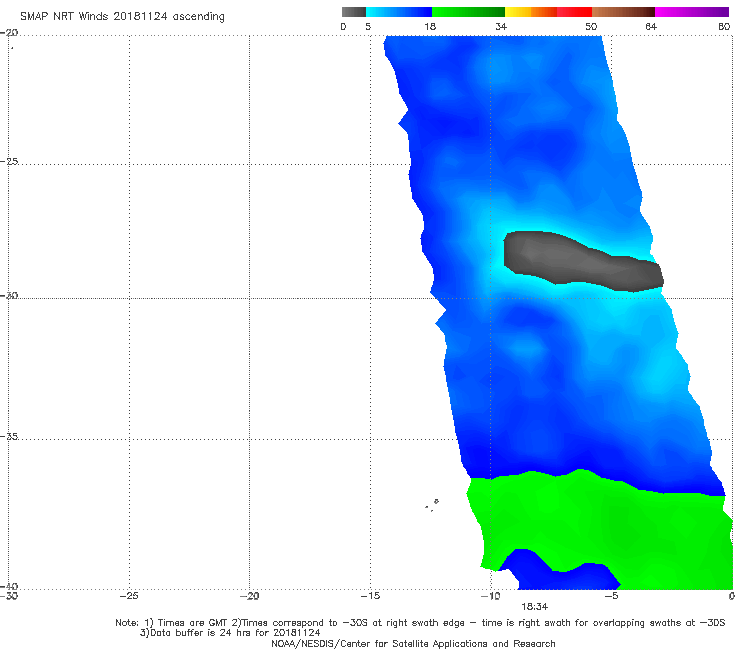The height and width of the screenshot is (650, 740).
Task: Click the magenta segment of the wind color bar
Action: click(x=692, y=12)
